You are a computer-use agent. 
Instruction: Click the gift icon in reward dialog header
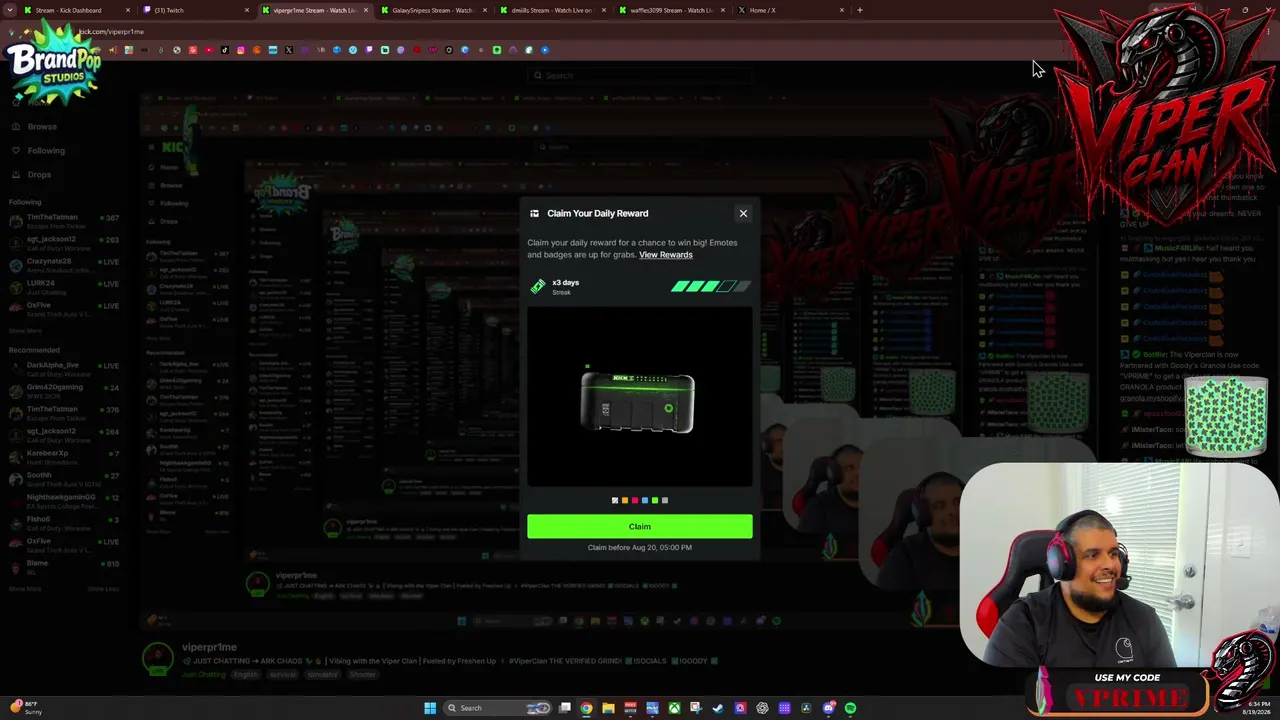point(534,213)
